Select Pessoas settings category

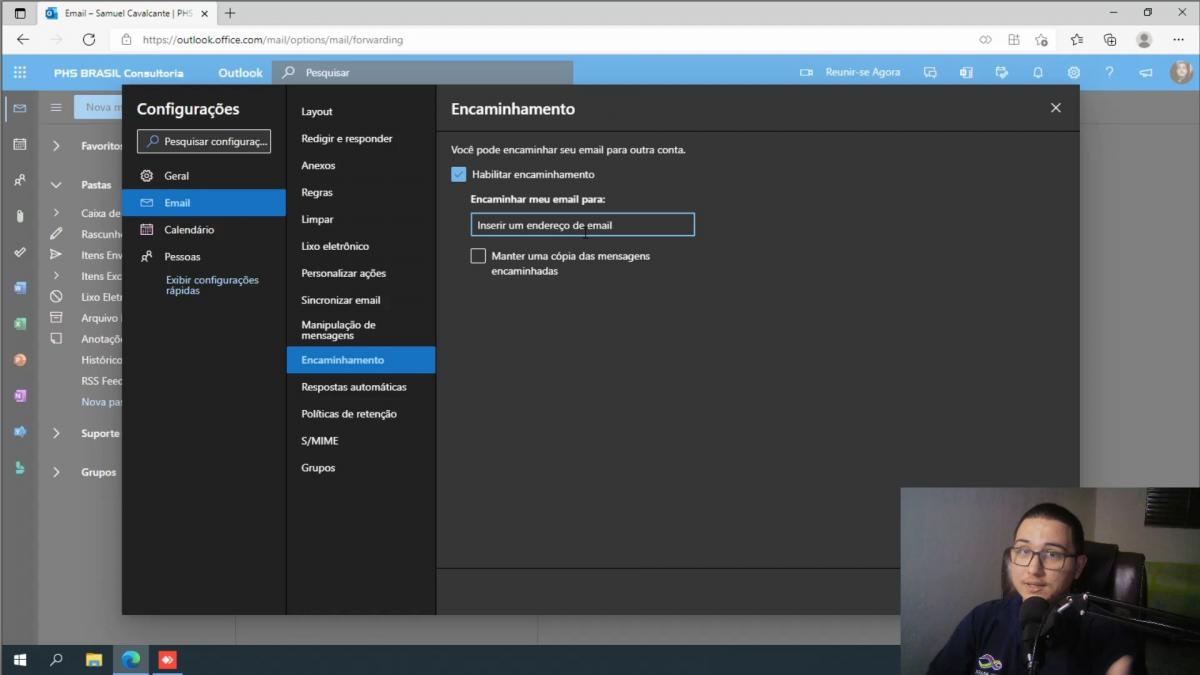(x=204, y=256)
